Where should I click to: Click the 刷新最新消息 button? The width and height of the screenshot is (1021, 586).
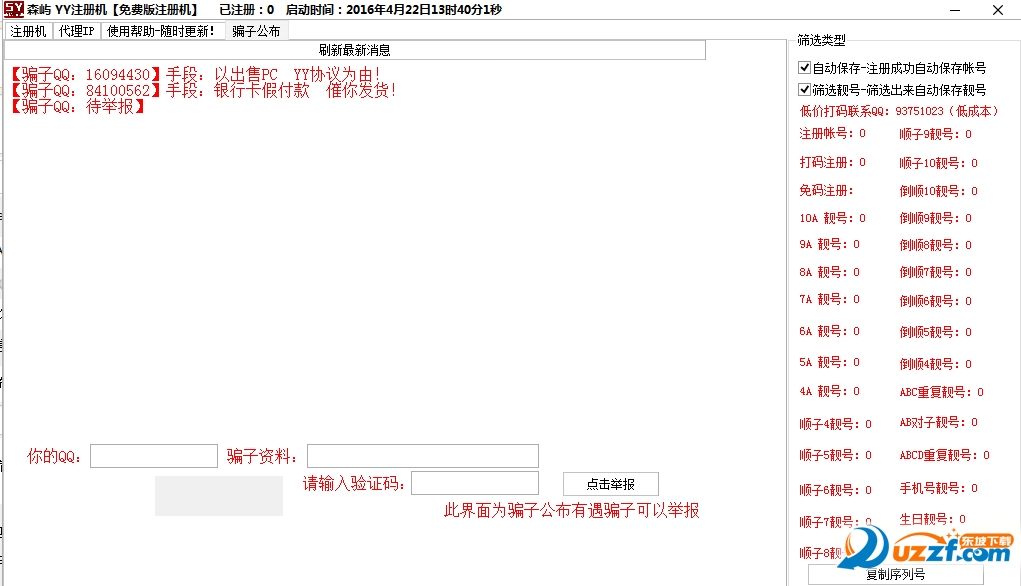(x=354, y=50)
